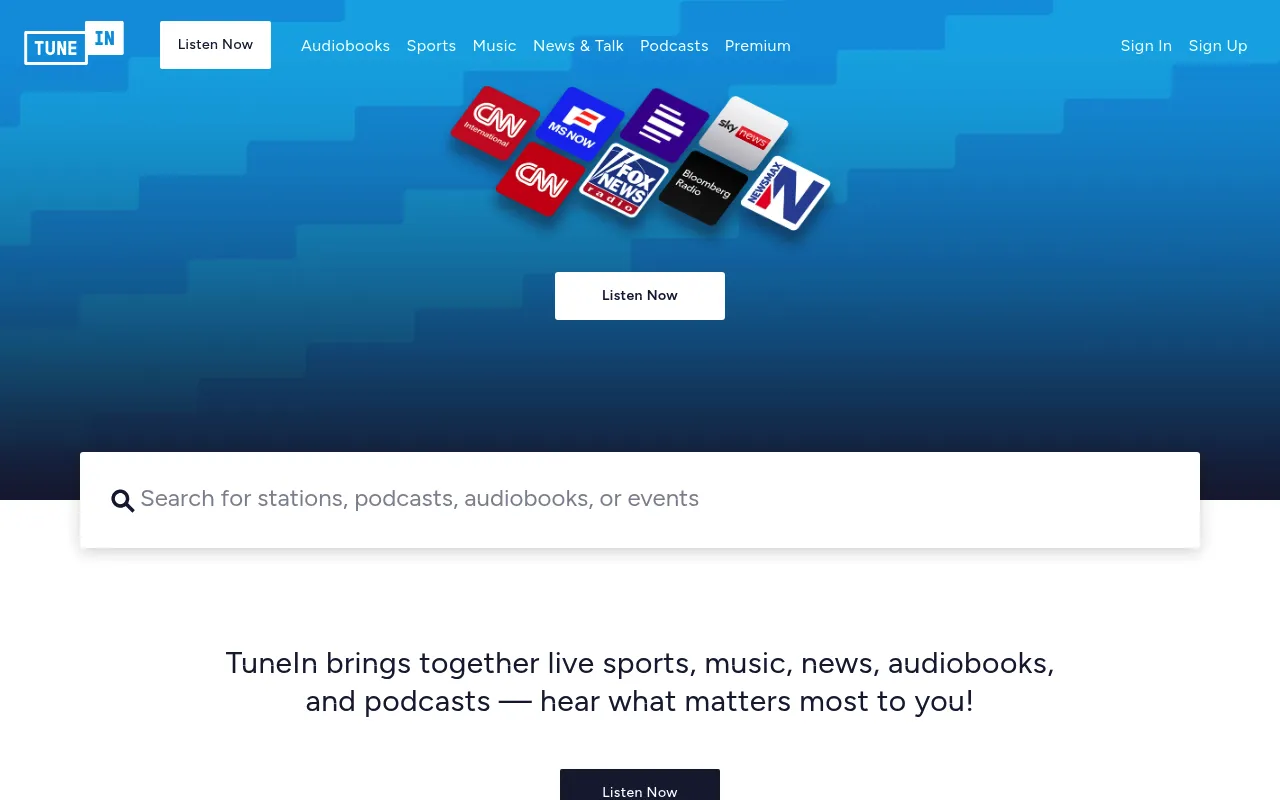Open the MS NOW station tile

tap(580, 124)
